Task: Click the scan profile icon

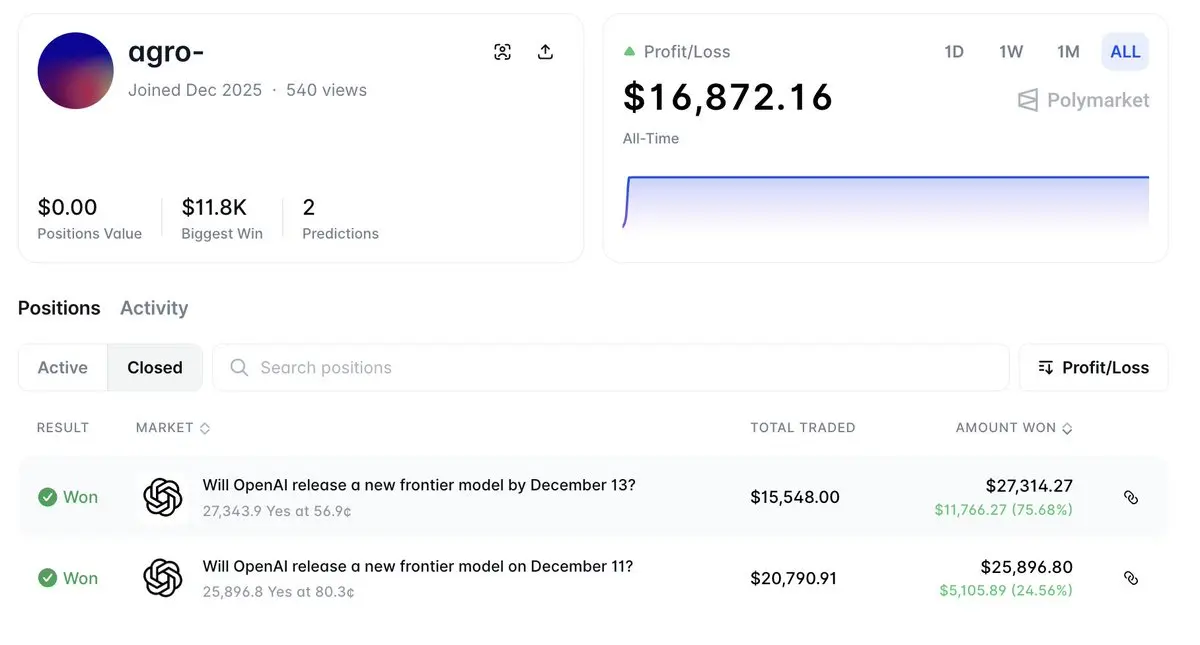Action: click(503, 52)
